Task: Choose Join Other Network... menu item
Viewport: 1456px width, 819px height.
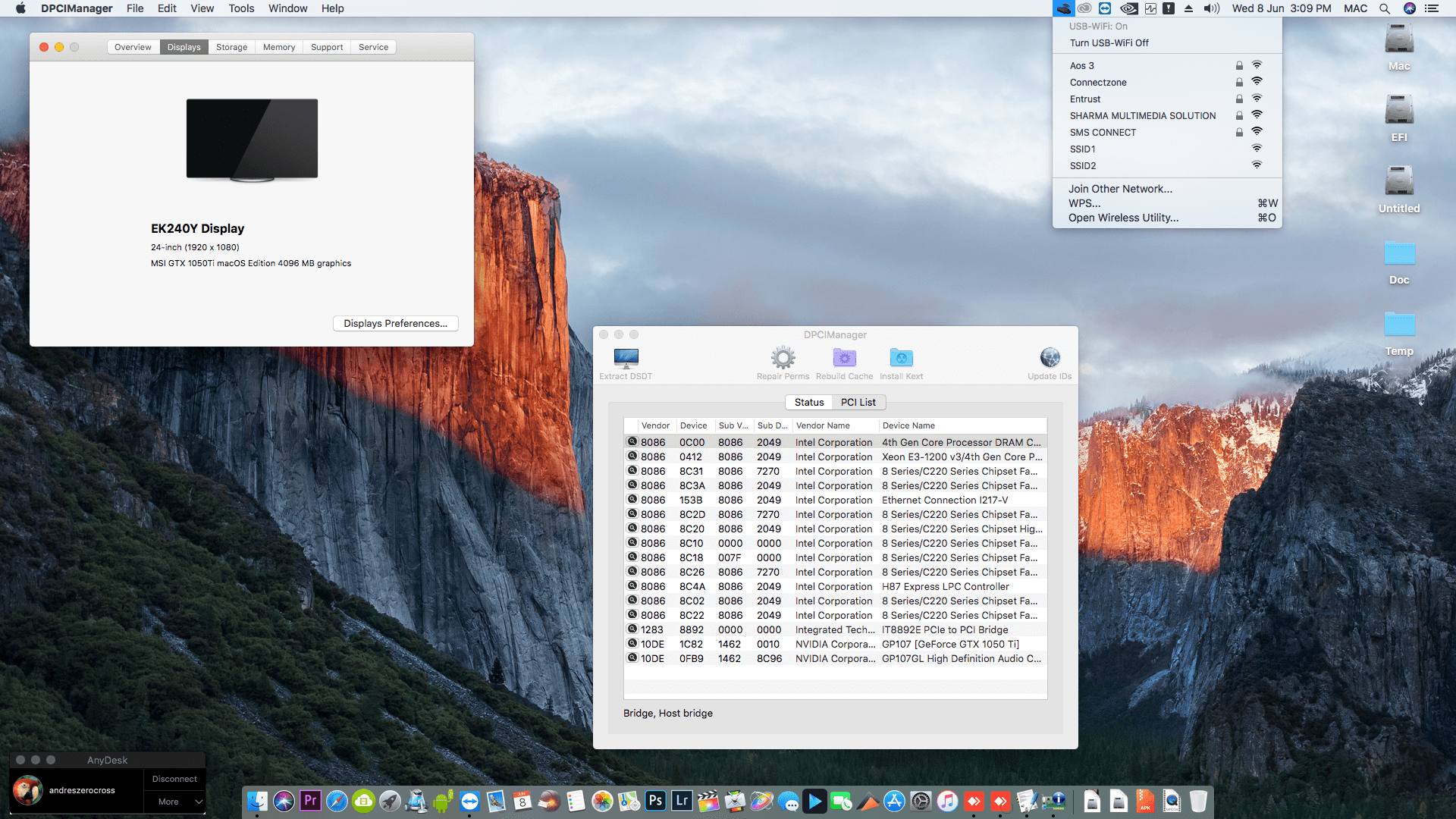Action: point(1120,189)
